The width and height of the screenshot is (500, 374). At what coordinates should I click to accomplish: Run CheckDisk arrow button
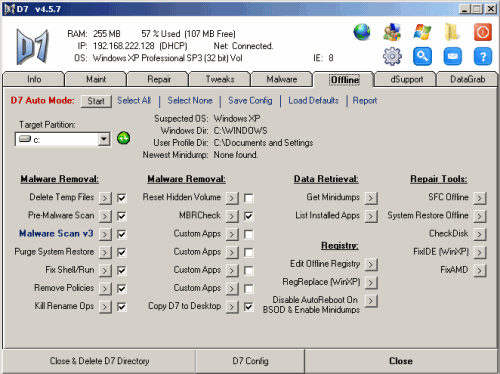[x=480, y=234]
